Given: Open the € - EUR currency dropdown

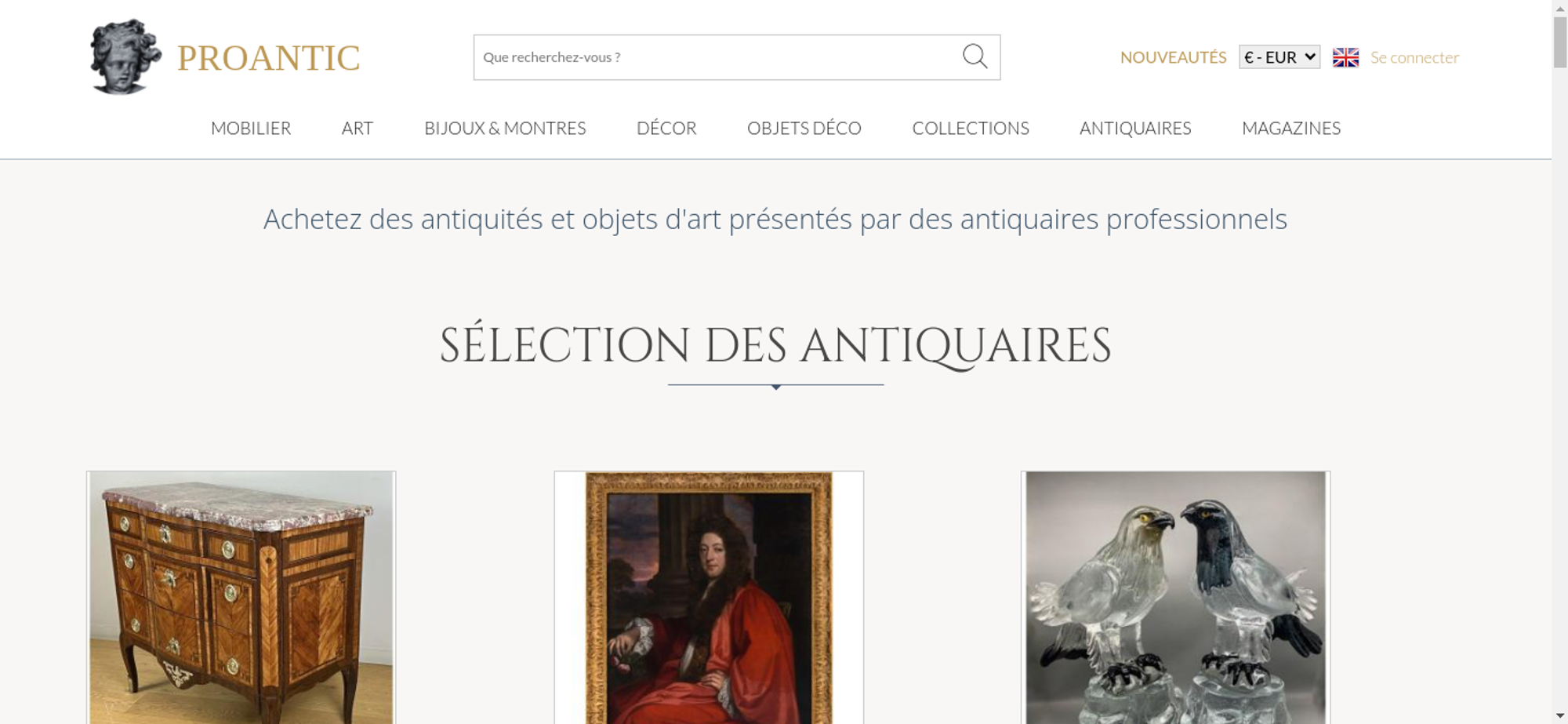Looking at the screenshot, I should click(x=1279, y=56).
